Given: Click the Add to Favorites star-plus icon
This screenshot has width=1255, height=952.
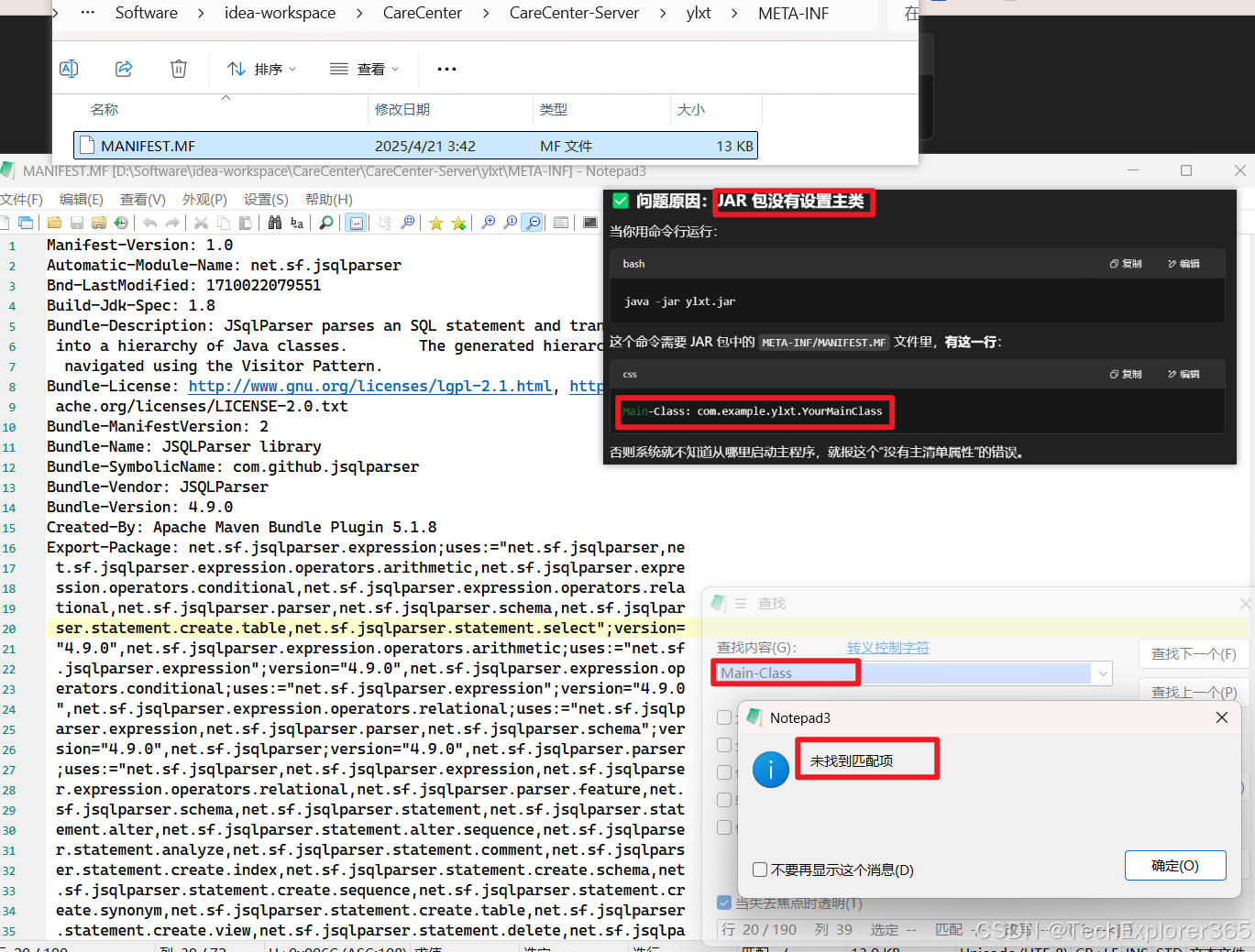Looking at the screenshot, I should click(458, 223).
